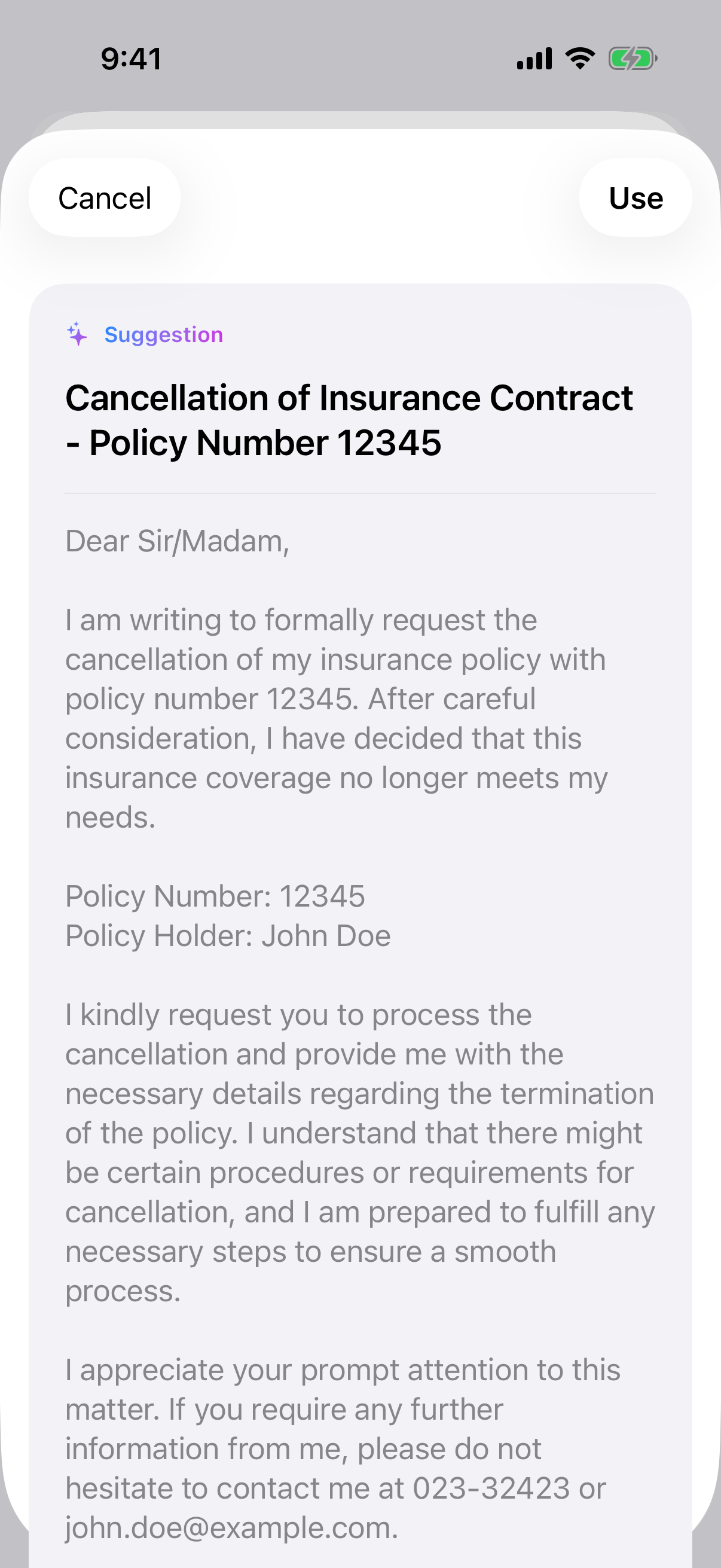Screen dimensions: 721x1568
Task: Click the cellular signal bars icon
Action: pos(534,59)
